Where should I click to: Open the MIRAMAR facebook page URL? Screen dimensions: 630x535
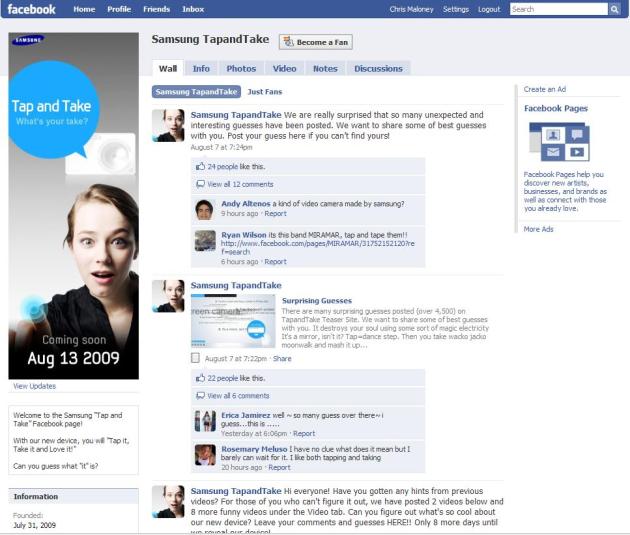pyautogui.click(x=317, y=247)
